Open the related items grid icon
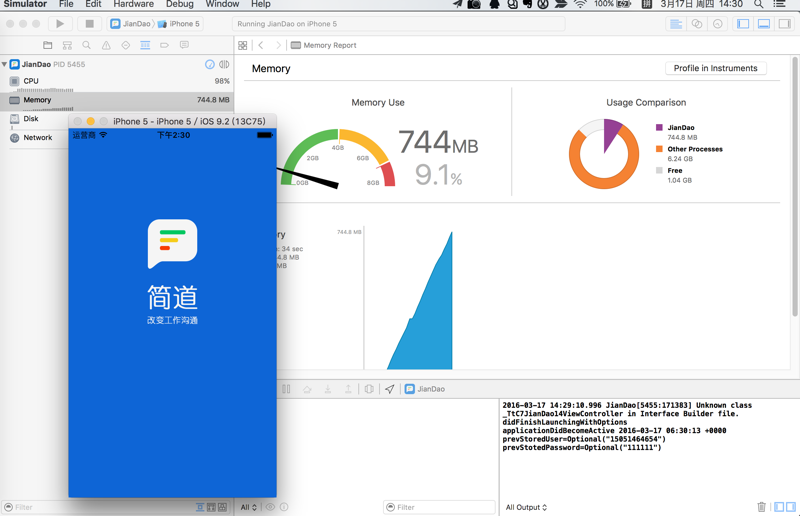This screenshot has width=800, height=516. coord(243,45)
